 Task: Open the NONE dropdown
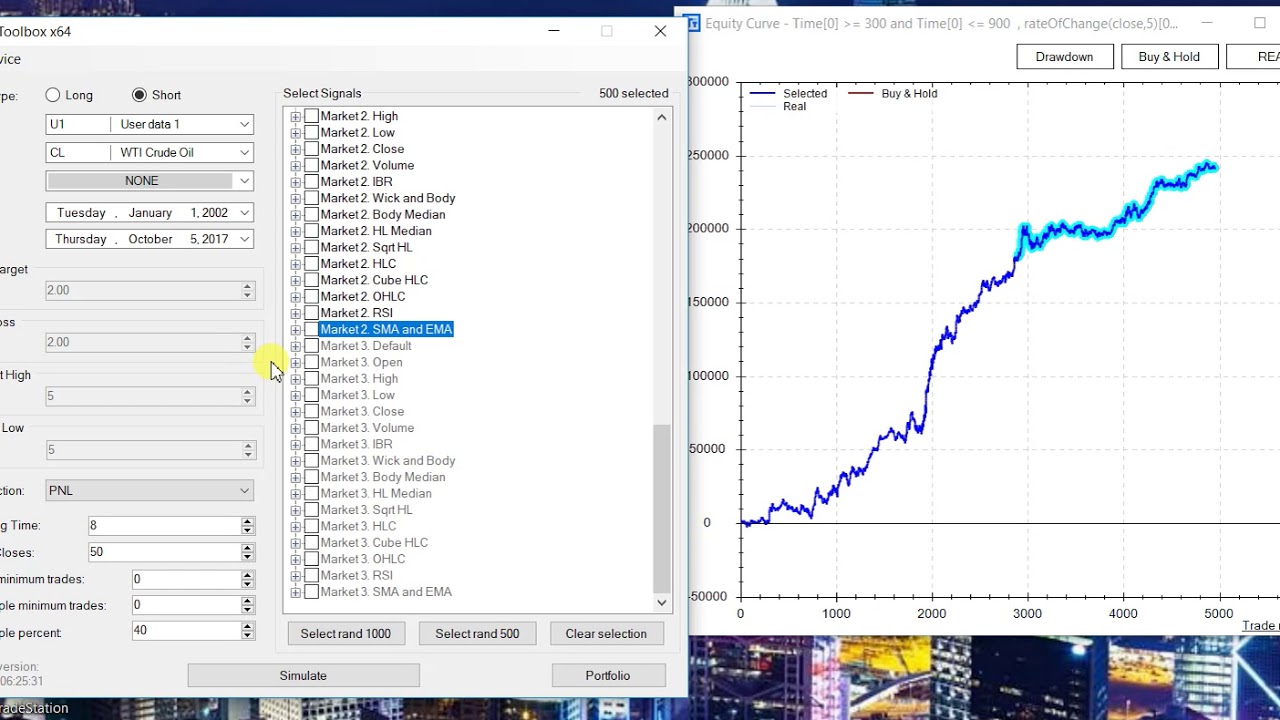point(244,181)
